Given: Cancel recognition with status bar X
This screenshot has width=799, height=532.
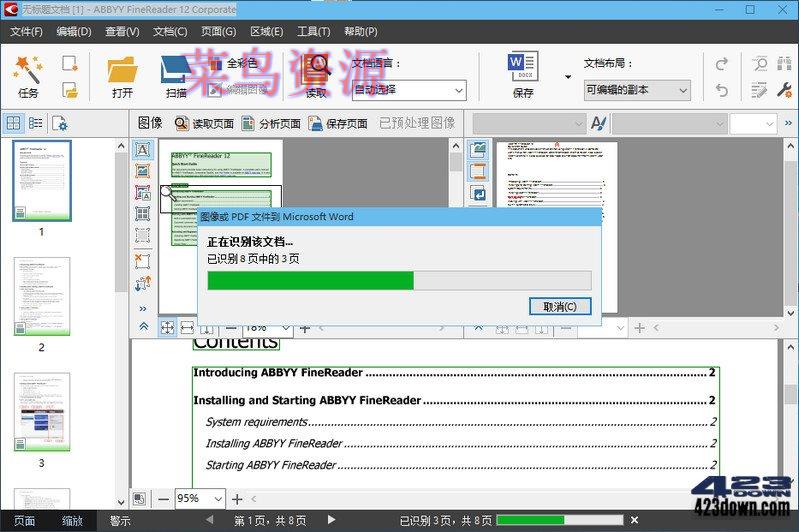Looking at the screenshot, I should pyautogui.click(x=634, y=520).
